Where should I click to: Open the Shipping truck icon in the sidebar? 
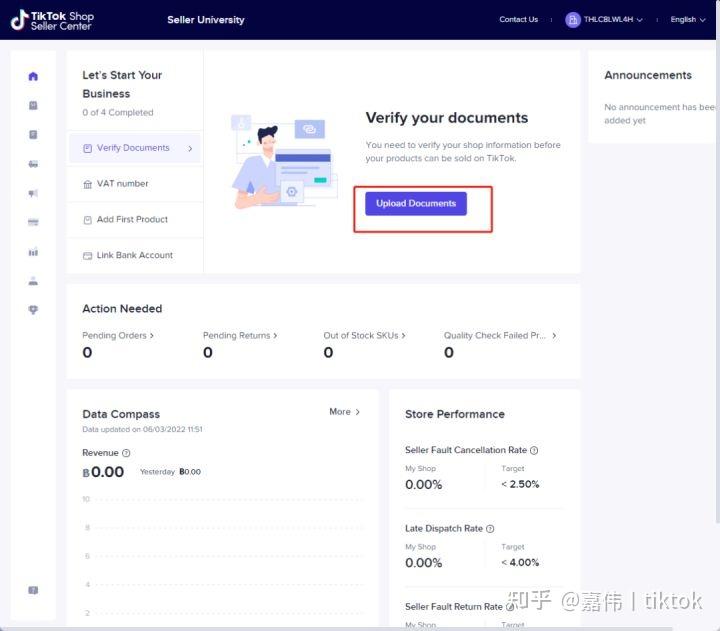coord(33,164)
